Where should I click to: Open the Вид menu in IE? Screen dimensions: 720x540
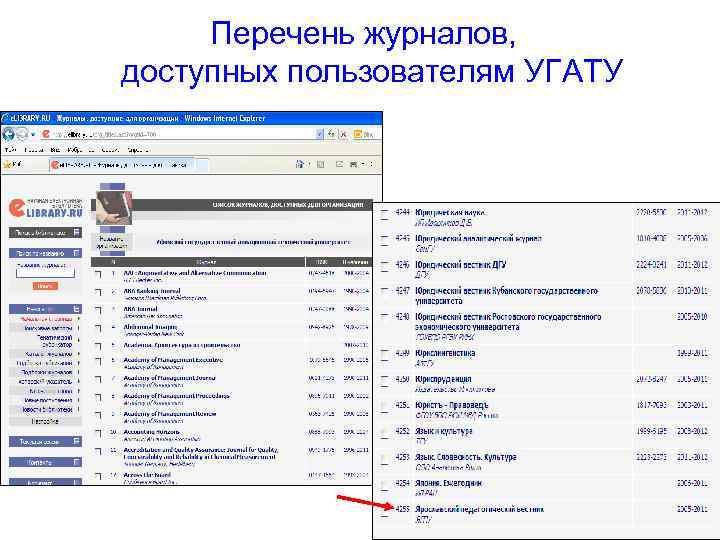point(55,150)
